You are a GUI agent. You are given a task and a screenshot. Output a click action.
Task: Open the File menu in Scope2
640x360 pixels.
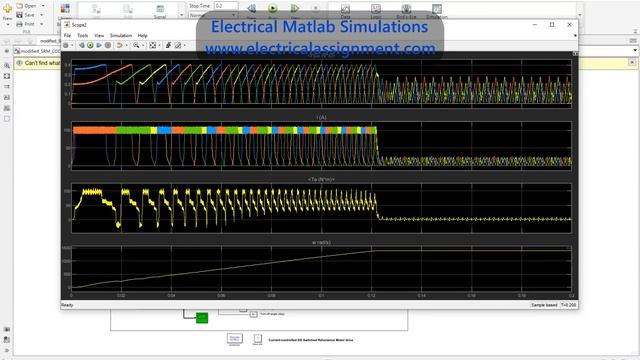(67, 36)
